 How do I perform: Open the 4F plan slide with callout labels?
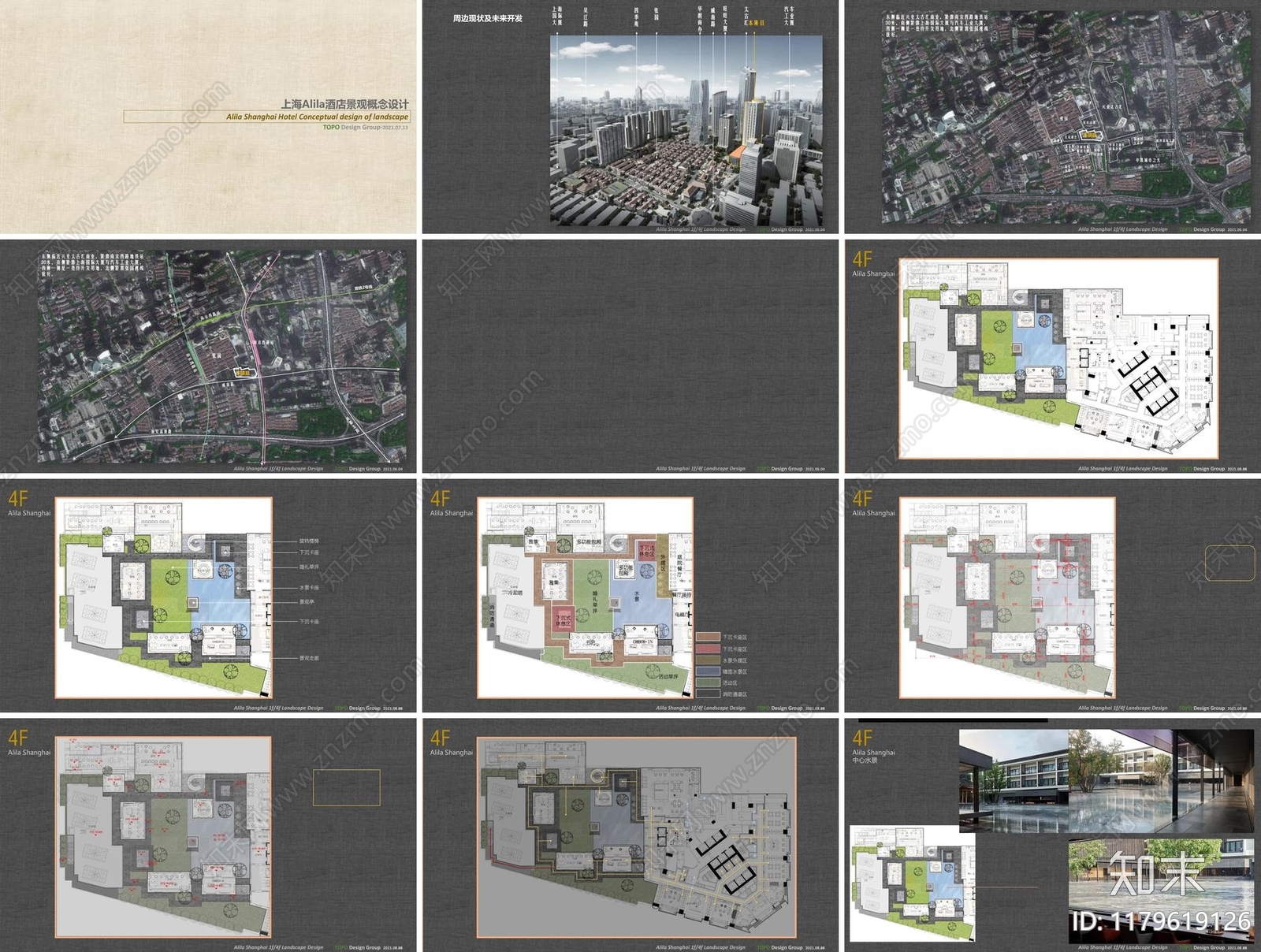(x=208, y=596)
